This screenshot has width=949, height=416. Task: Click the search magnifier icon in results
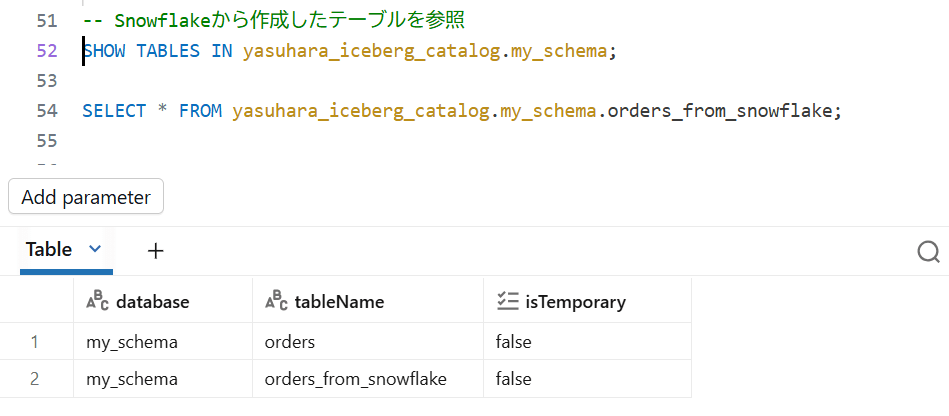tap(928, 251)
